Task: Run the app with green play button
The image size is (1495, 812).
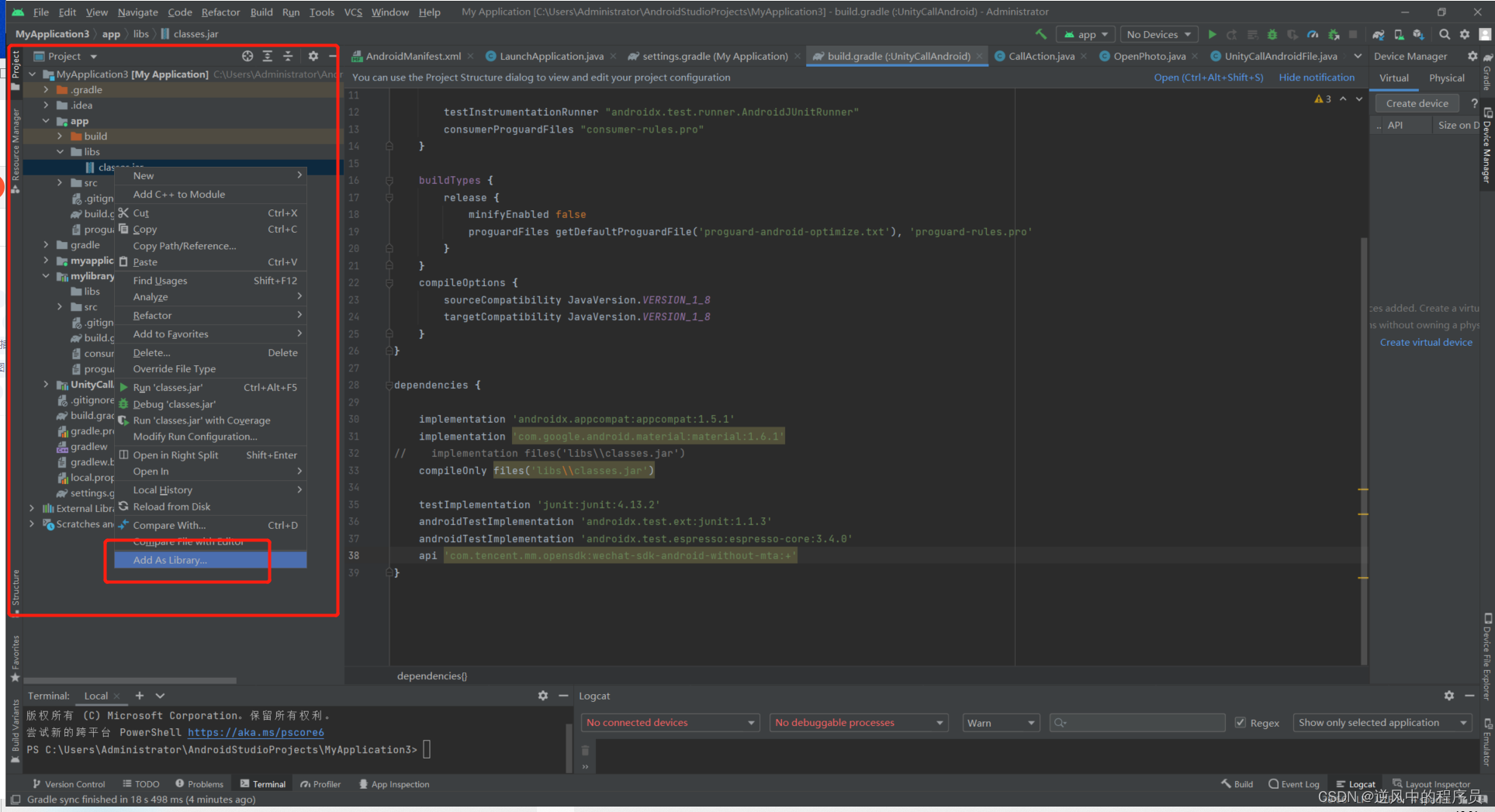Action: click(1213, 34)
